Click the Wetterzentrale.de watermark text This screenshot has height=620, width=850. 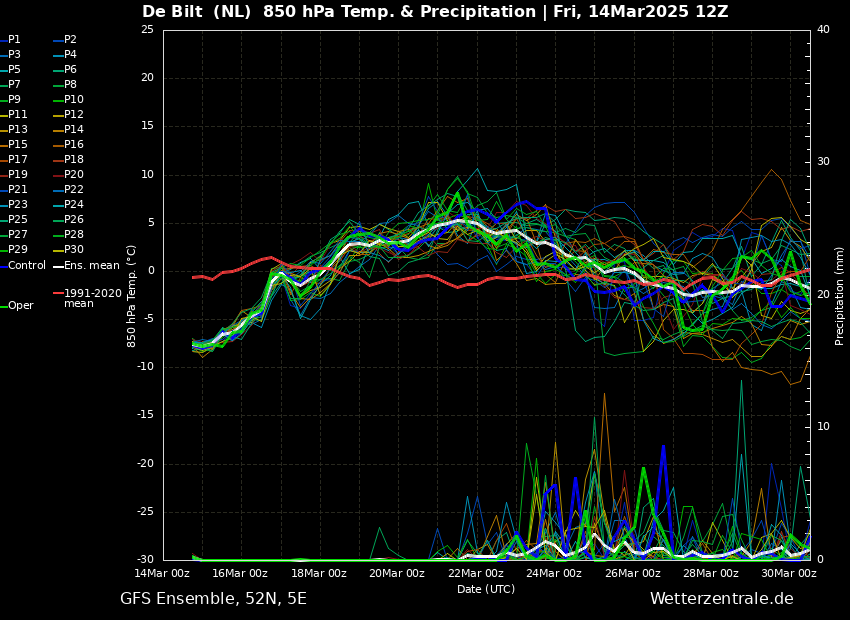click(x=722, y=598)
